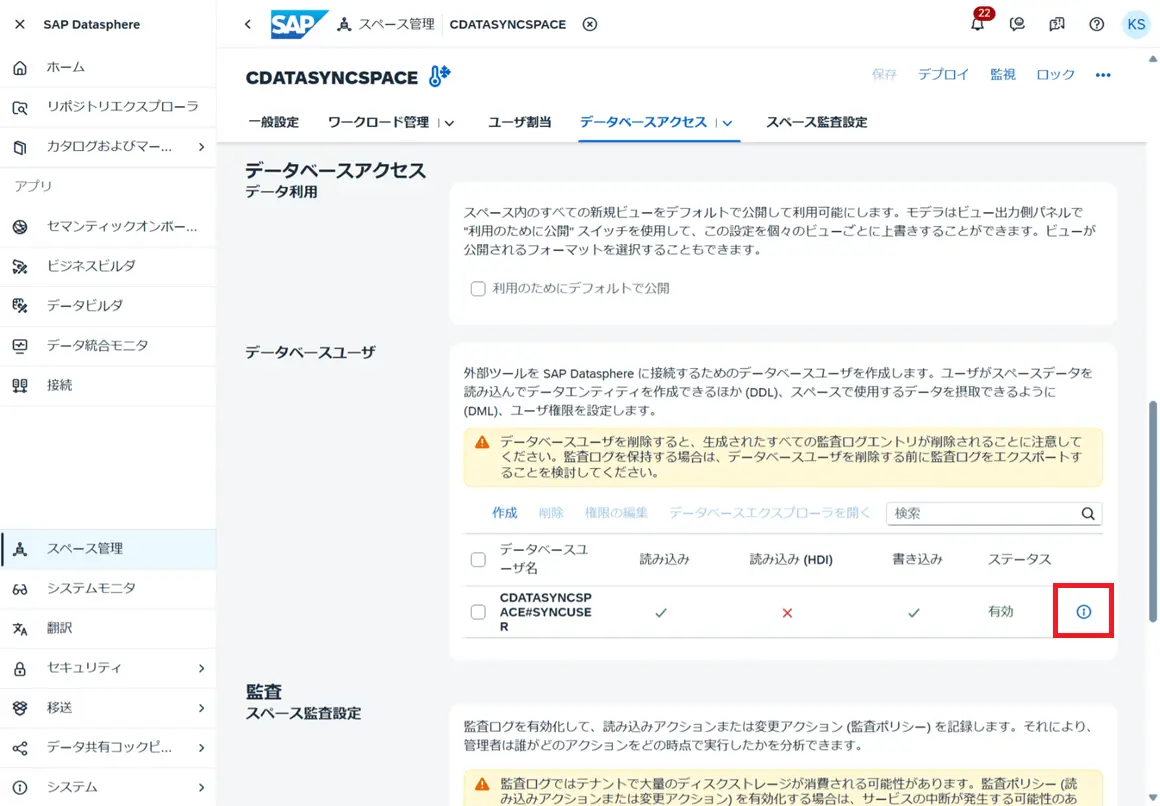Open the KS user profile avatar
Image resolution: width=1160 pixels, height=806 pixels.
click(x=1136, y=24)
